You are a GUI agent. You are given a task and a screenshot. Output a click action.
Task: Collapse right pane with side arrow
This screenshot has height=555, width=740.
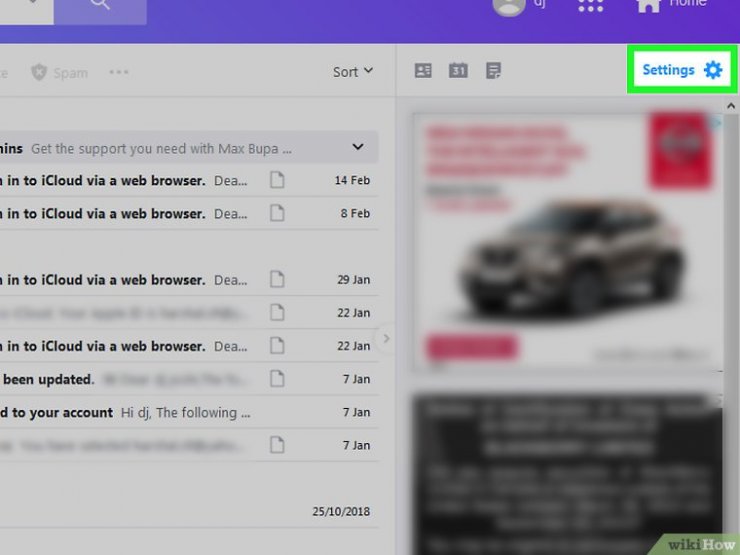click(386, 338)
